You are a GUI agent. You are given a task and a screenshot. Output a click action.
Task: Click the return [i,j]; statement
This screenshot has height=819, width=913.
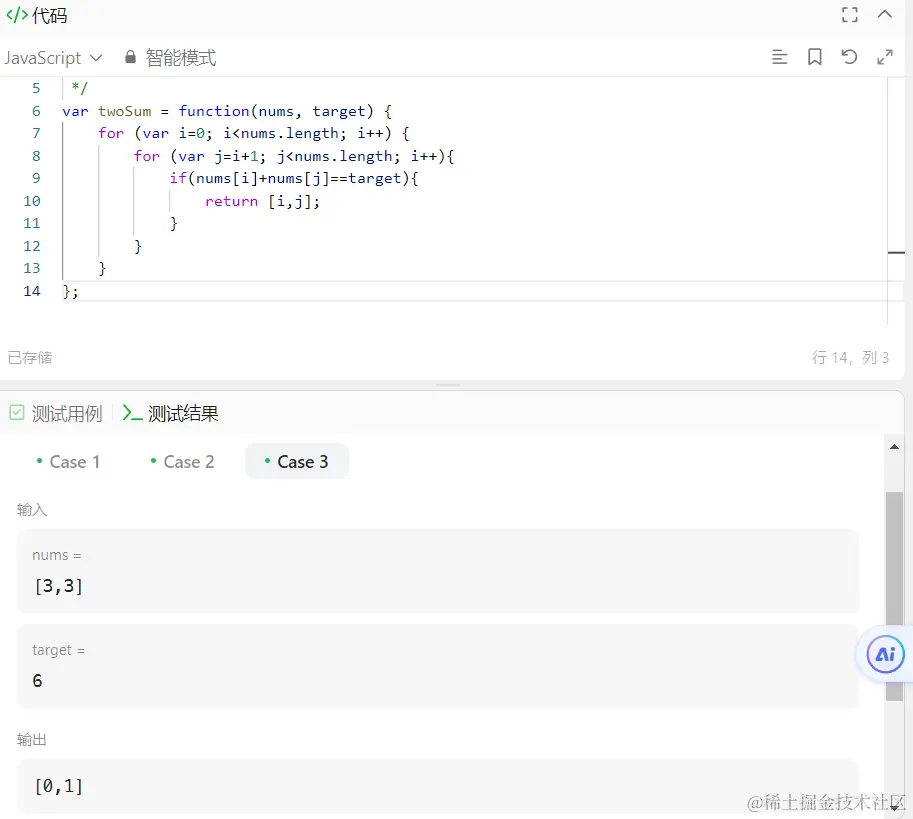tap(262, 201)
